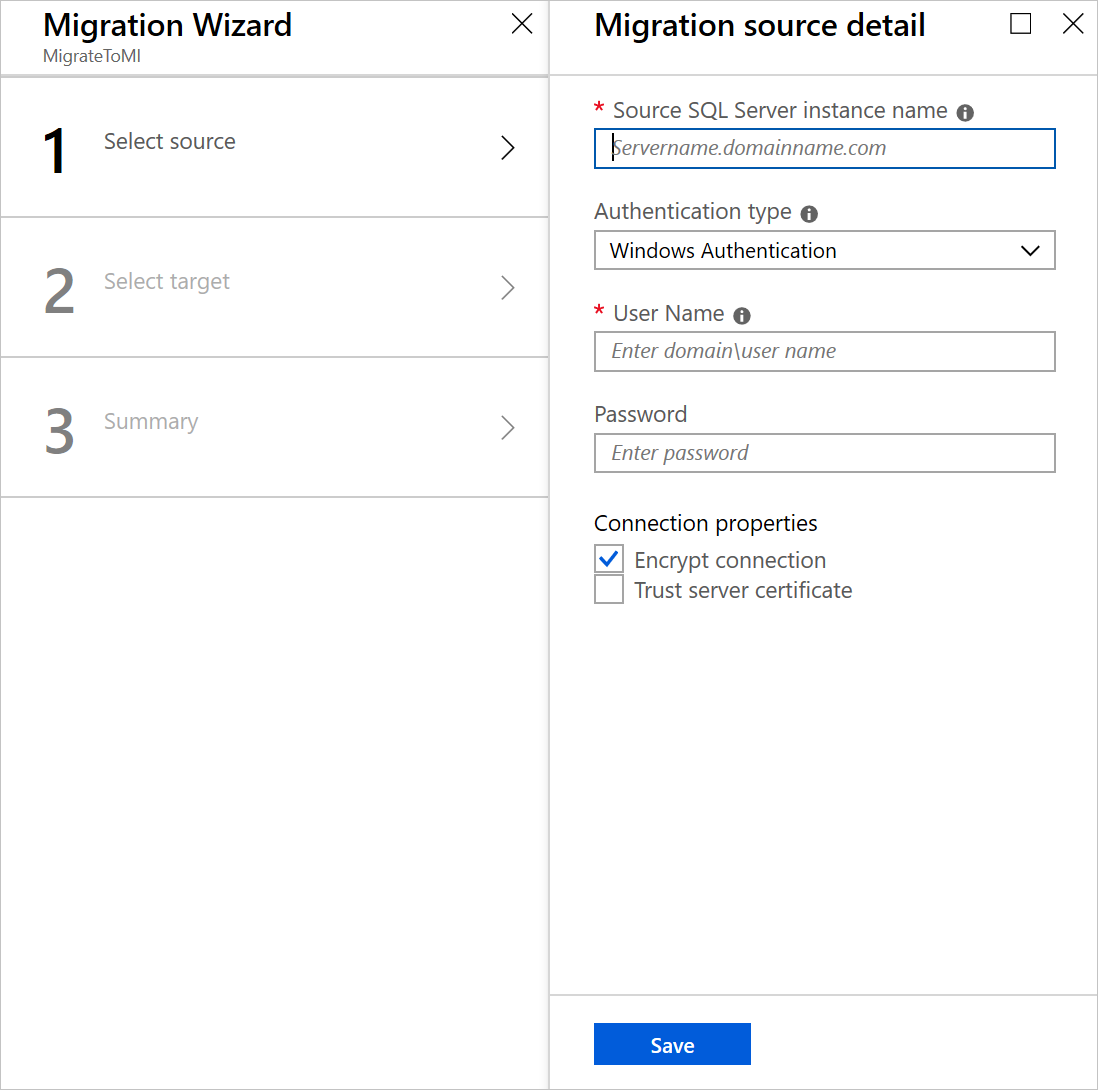Click info icon next to Authentication type
The width and height of the screenshot is (1098, 1090).
tap(809, 214)
